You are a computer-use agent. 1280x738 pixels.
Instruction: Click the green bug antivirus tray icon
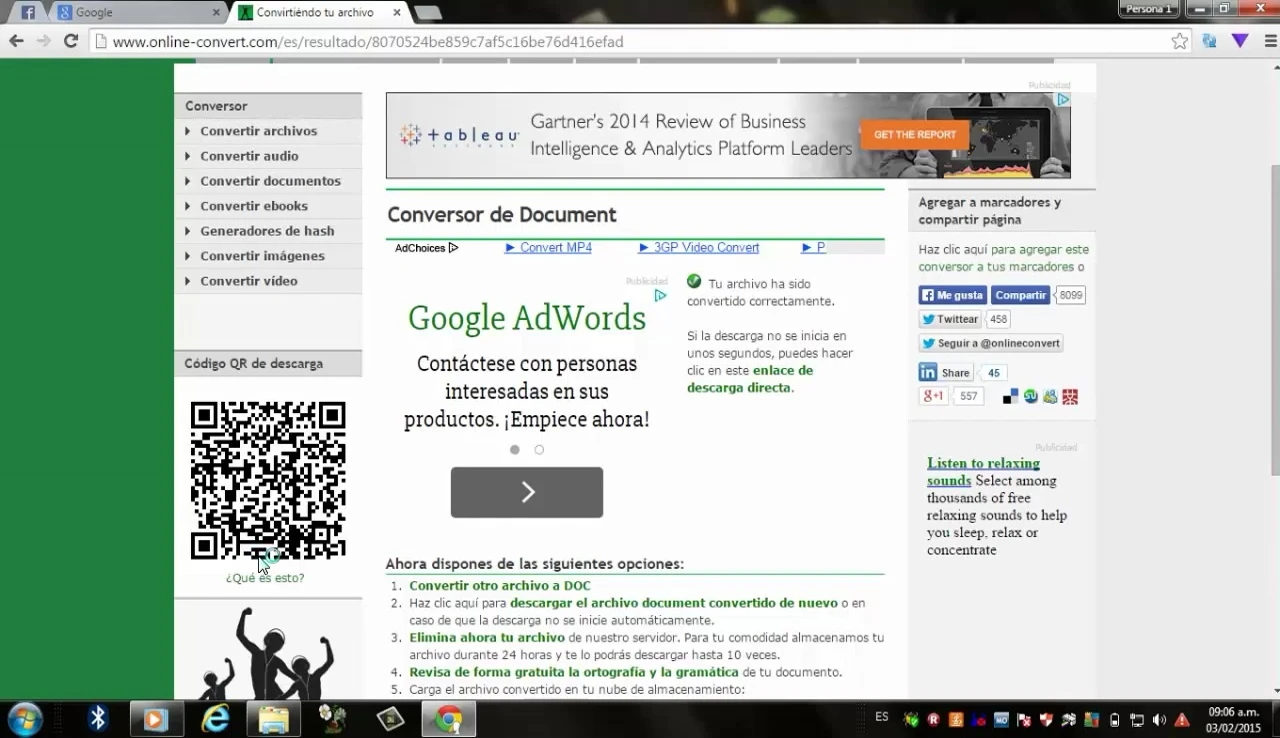tap(910, 719)
